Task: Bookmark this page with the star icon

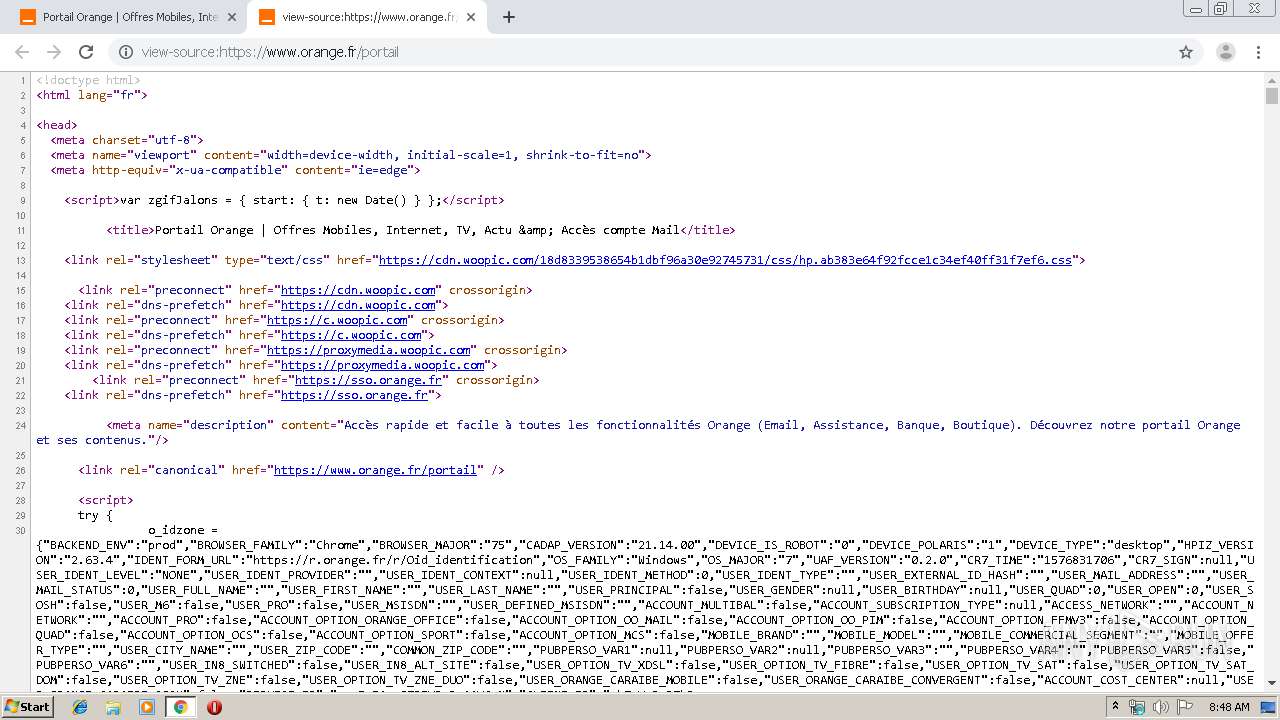Action: coord(1186,52)
